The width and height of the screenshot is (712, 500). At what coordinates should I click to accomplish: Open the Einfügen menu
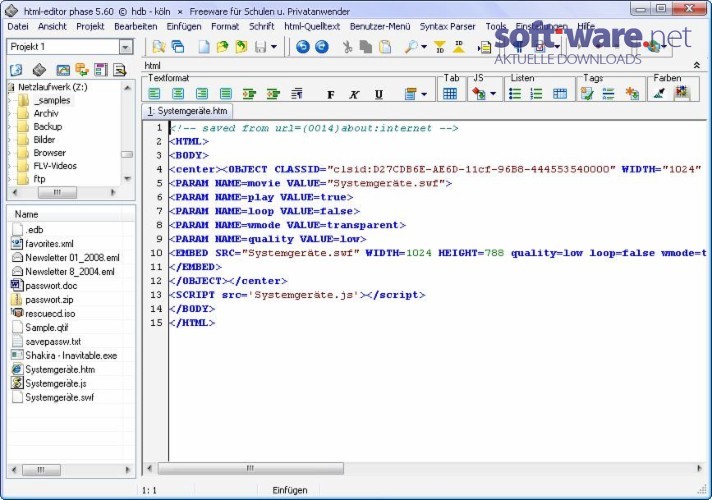pyautogui.click(x=184, y=26)
